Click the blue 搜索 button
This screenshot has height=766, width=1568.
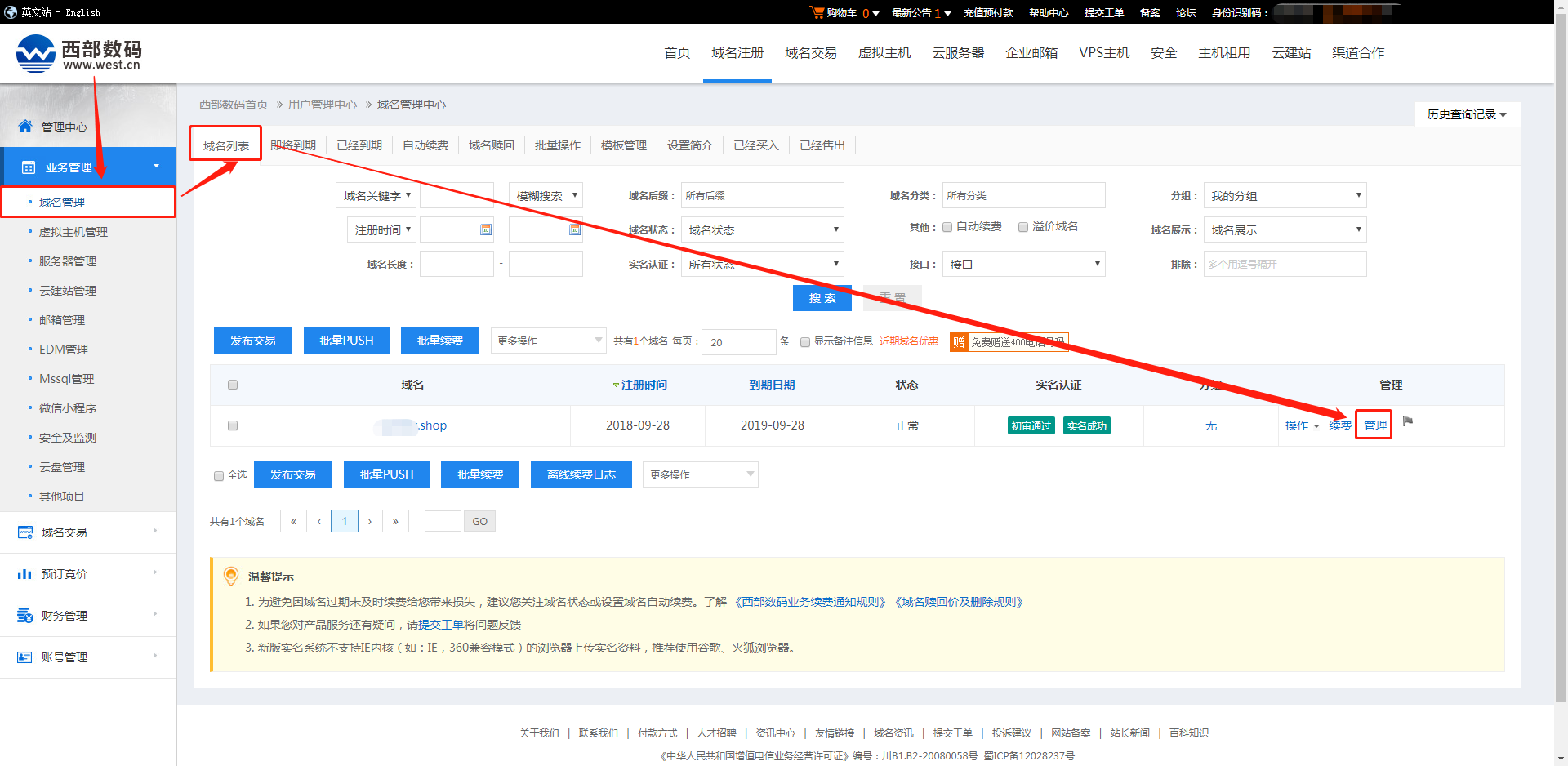tap(822, 298)
